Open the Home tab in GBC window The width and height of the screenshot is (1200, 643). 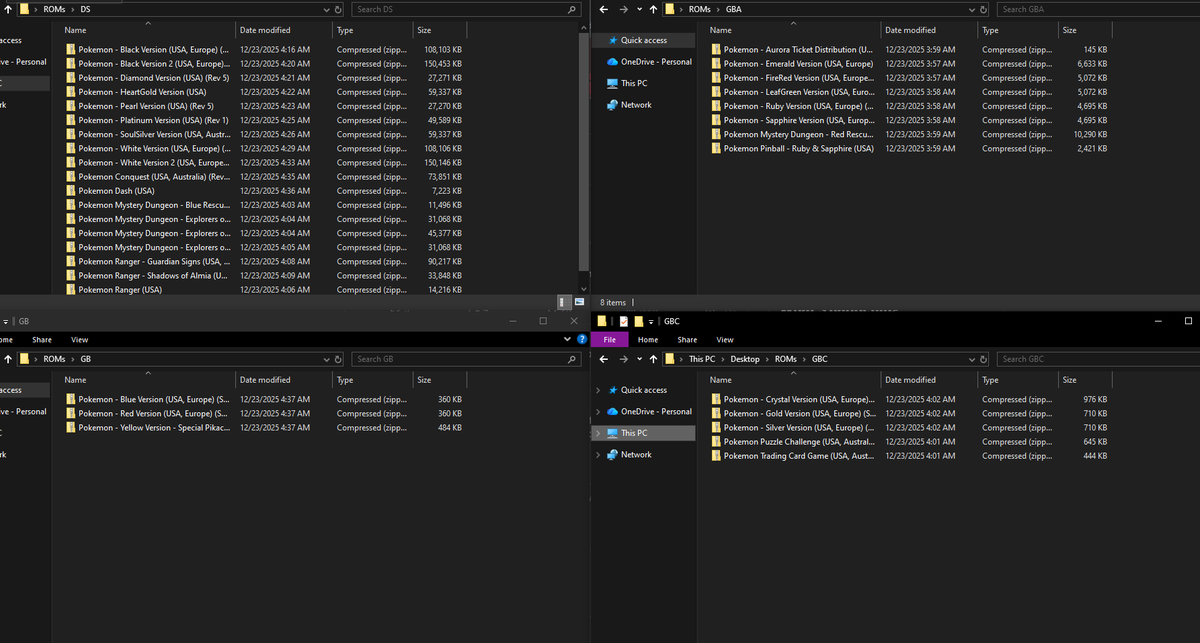point(648,340)
